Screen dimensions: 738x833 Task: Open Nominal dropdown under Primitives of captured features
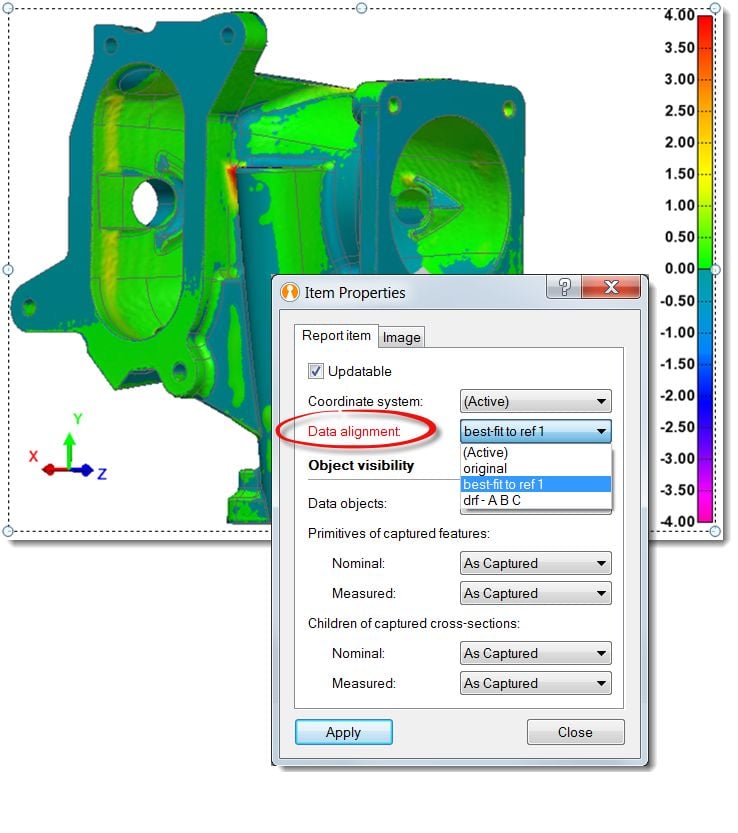[536, 563]
